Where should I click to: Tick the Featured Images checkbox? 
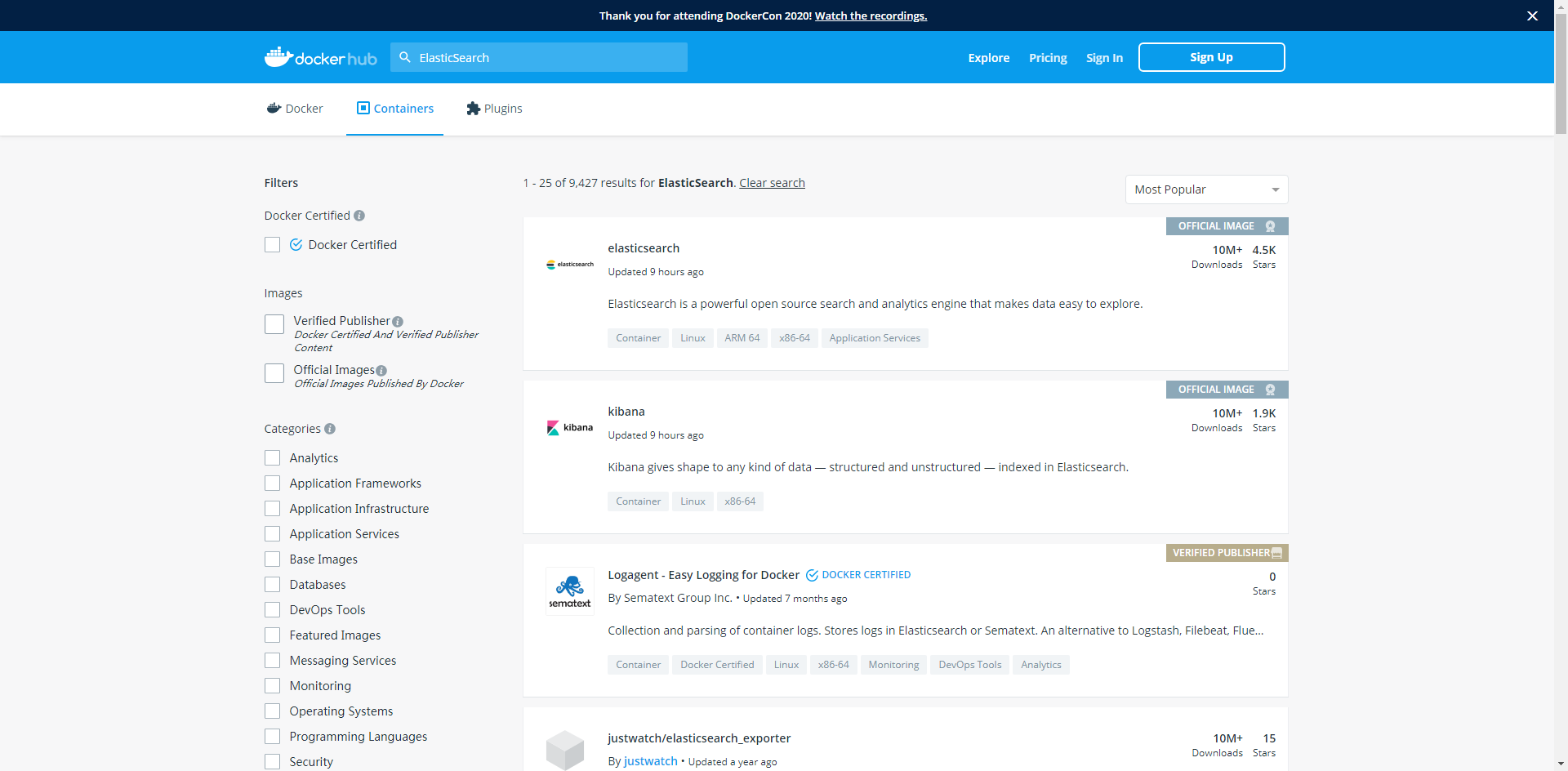273,635
